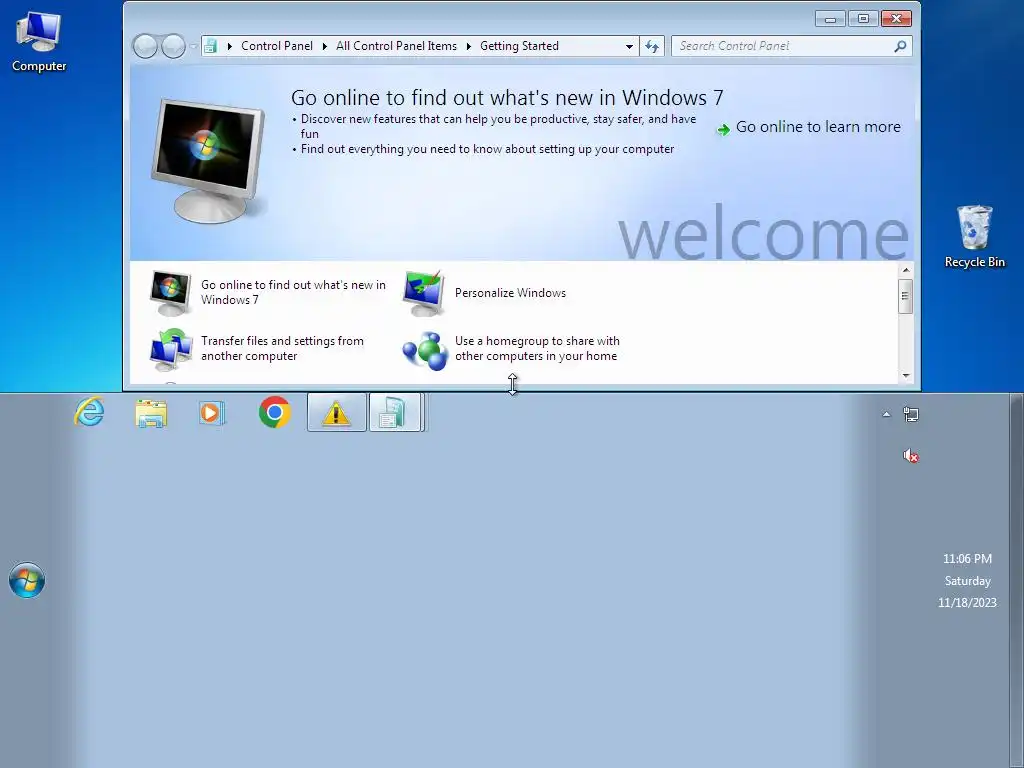Close the Getting Started window
Viewport: 1024px width, 768px height.
pyautogui.click(x=896, y=19)
